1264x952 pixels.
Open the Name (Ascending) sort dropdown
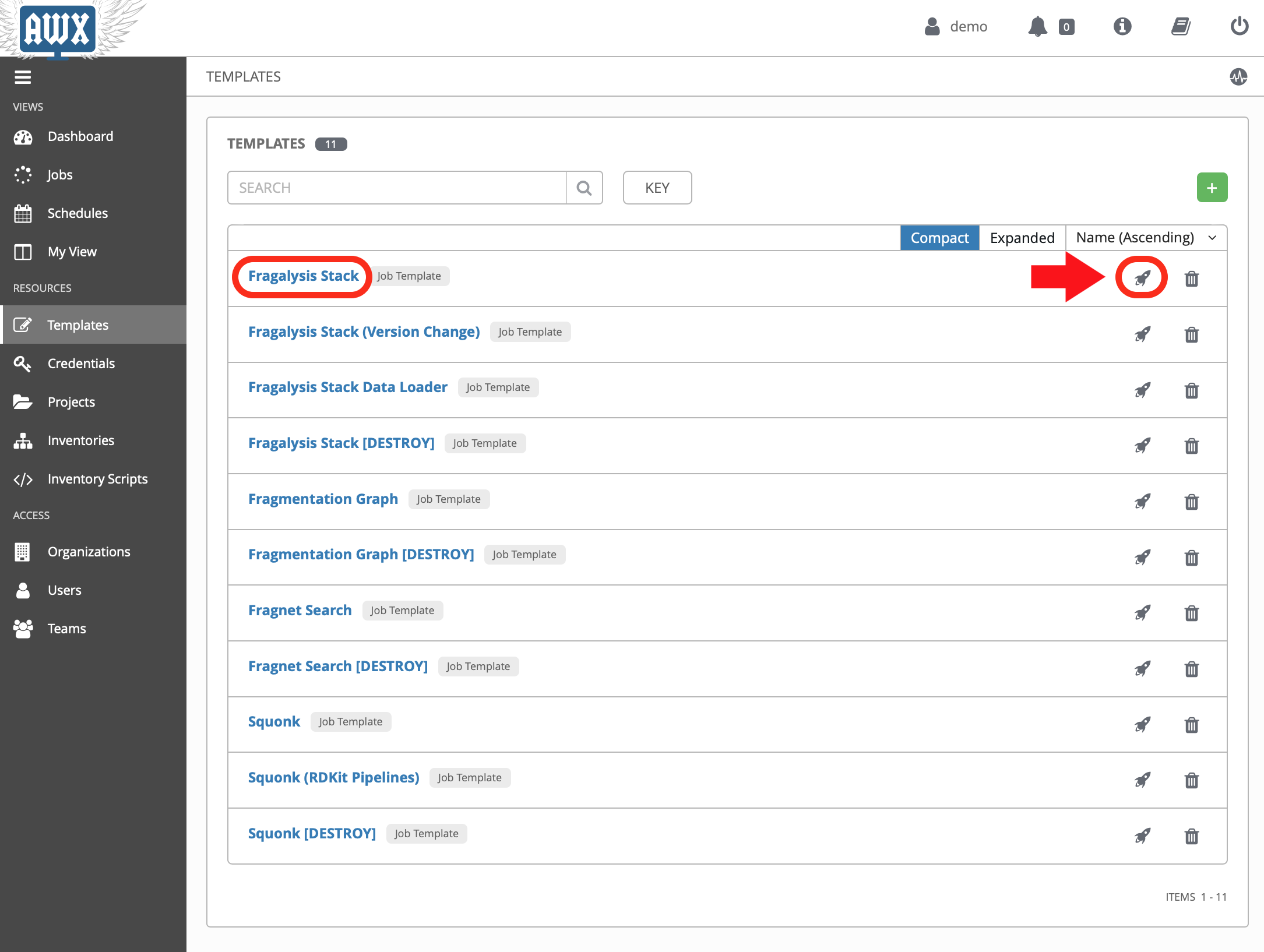1146,238
